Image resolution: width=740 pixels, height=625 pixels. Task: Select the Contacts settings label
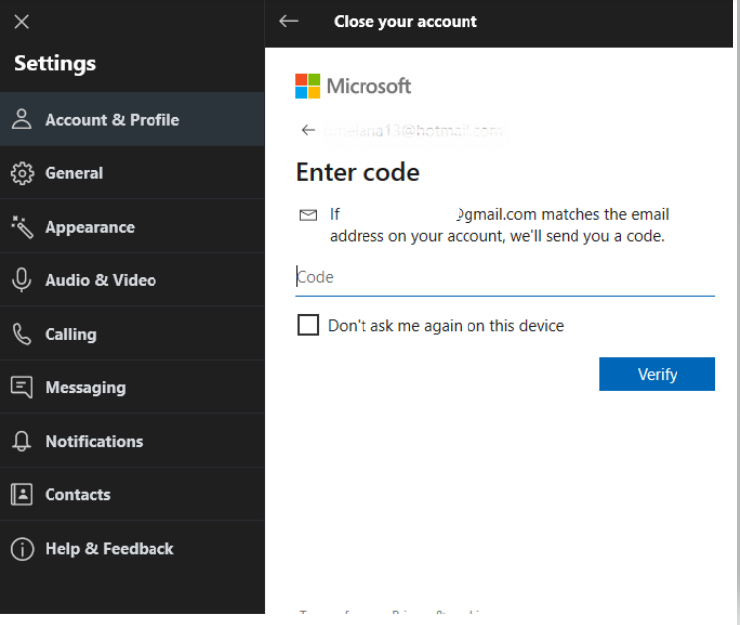[78, 494]
